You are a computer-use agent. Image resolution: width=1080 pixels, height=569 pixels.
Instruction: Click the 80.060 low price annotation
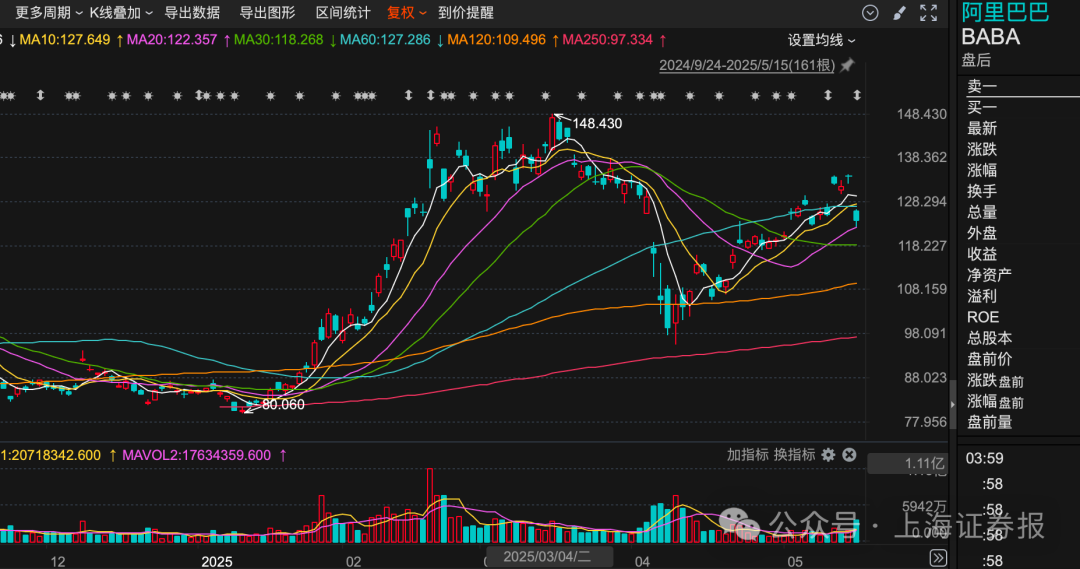pos(283,404)
